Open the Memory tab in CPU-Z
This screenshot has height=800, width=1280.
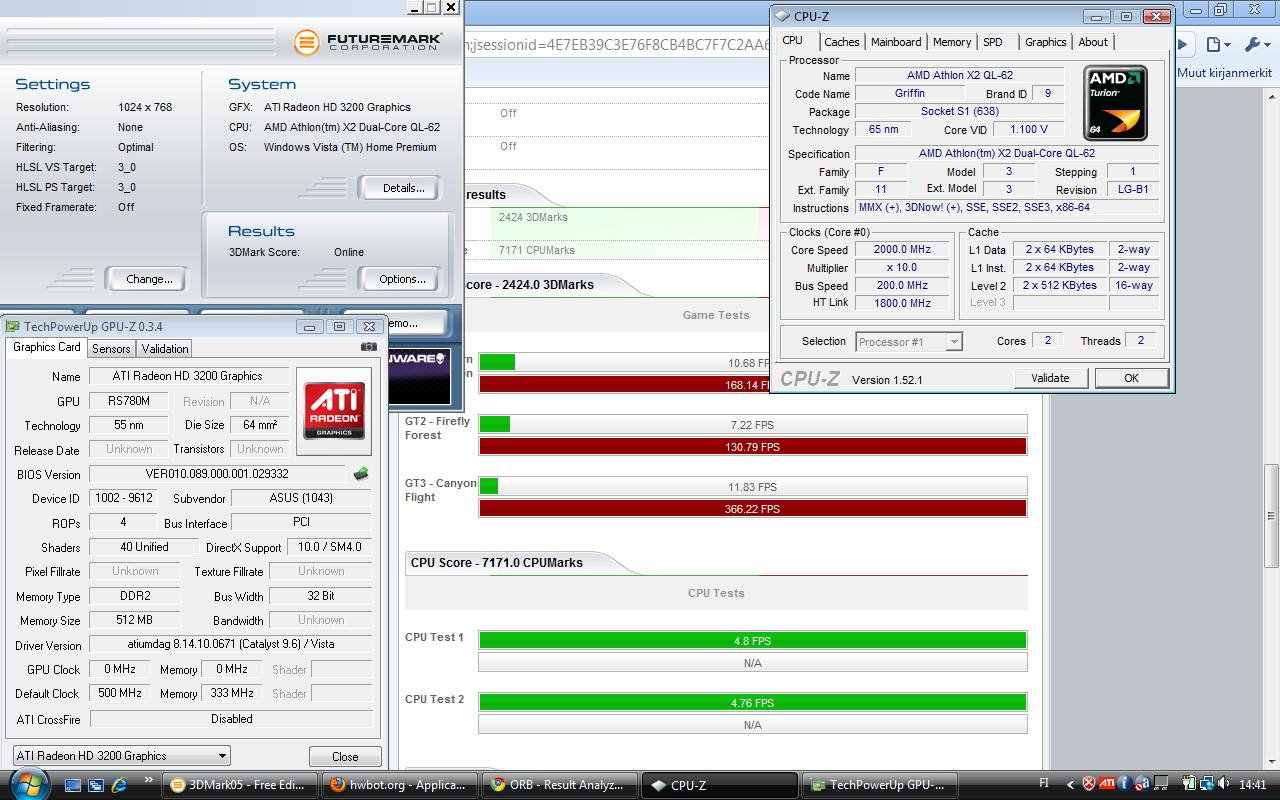coord(952,42)
